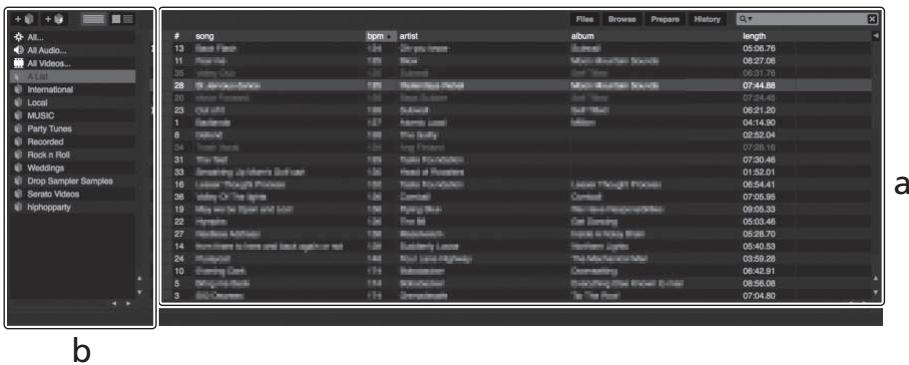The width and height of the screenshot is (909, 365).
Task: Click the film icon beside All Videos...
Action: coord(18,64)
